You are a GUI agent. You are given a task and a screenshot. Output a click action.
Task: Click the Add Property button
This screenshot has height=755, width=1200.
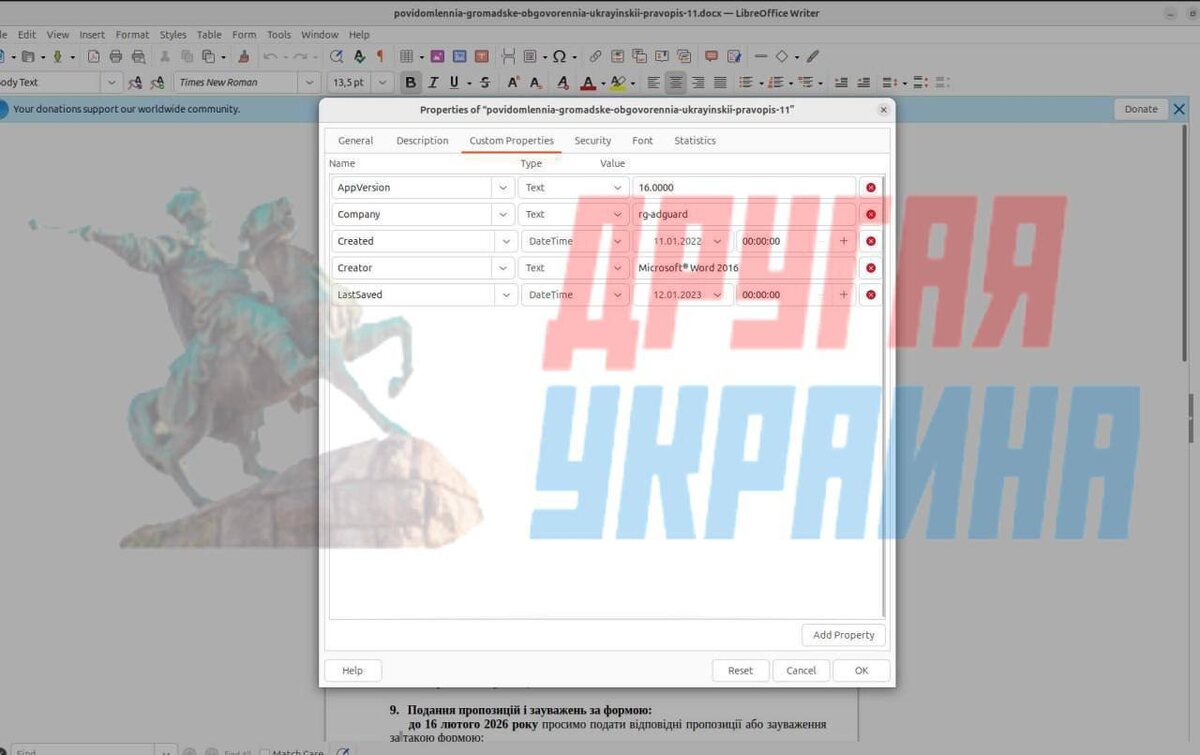coord(843,635)
